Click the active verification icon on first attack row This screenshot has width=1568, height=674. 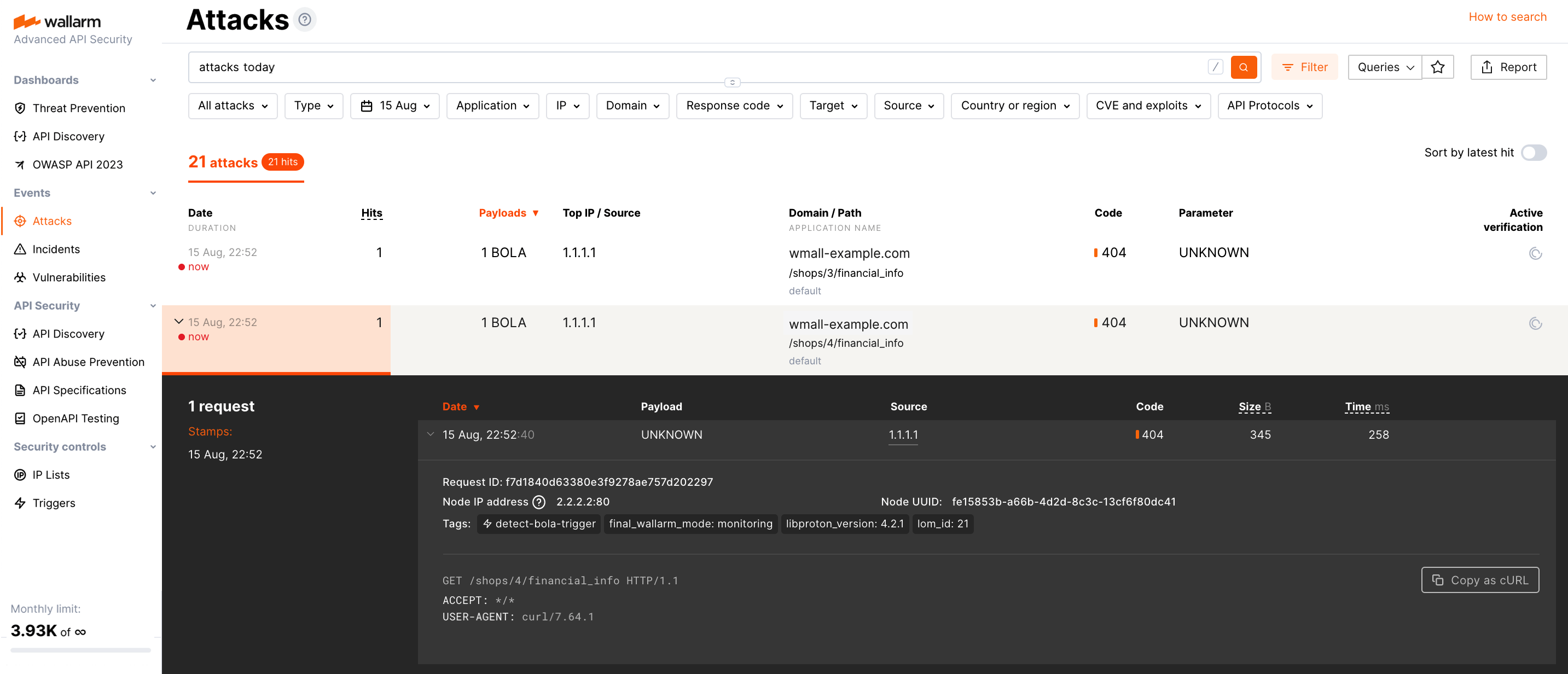[x=1536, y=253]
